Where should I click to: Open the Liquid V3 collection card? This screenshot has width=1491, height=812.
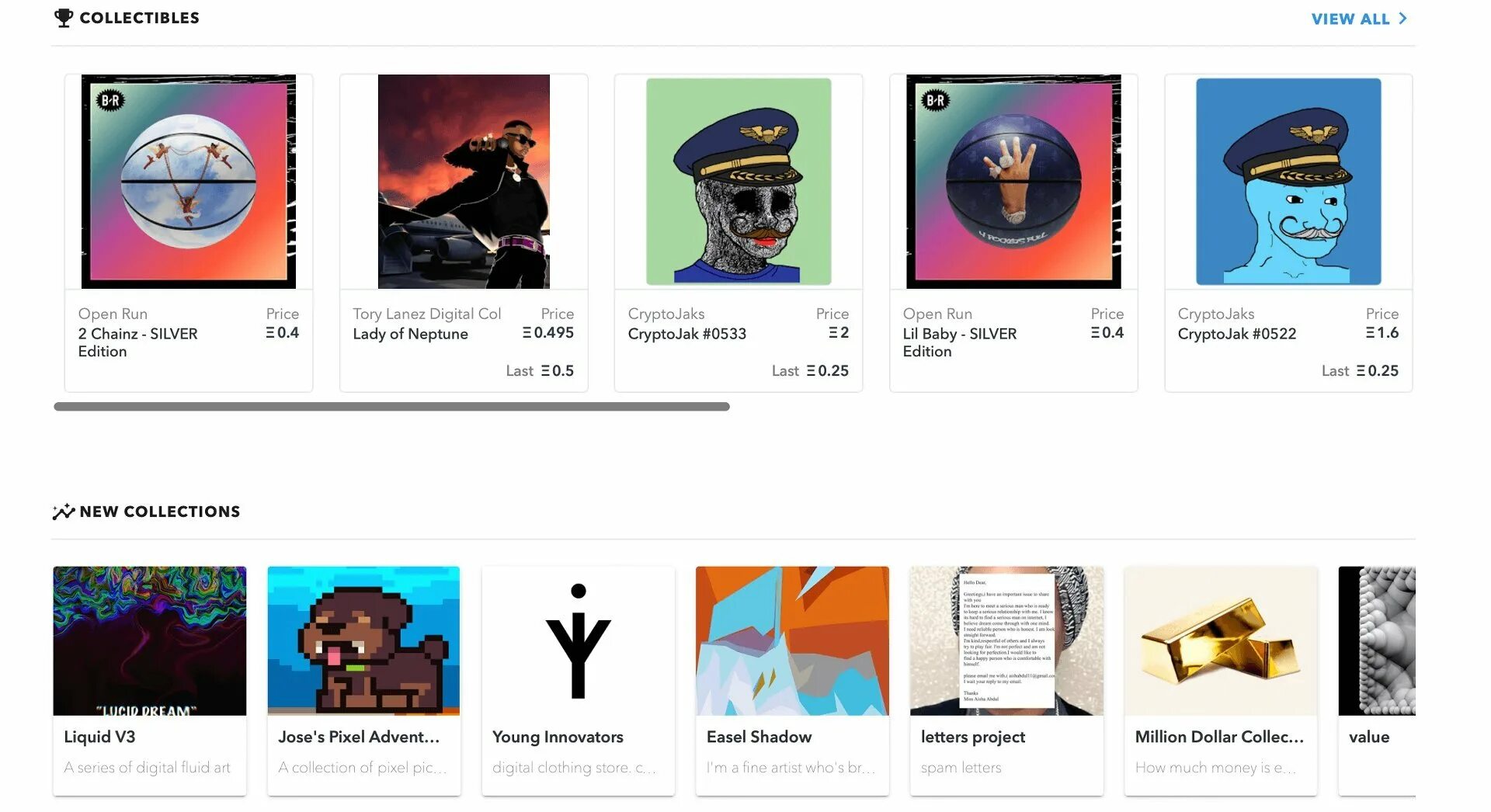point(150,681)
